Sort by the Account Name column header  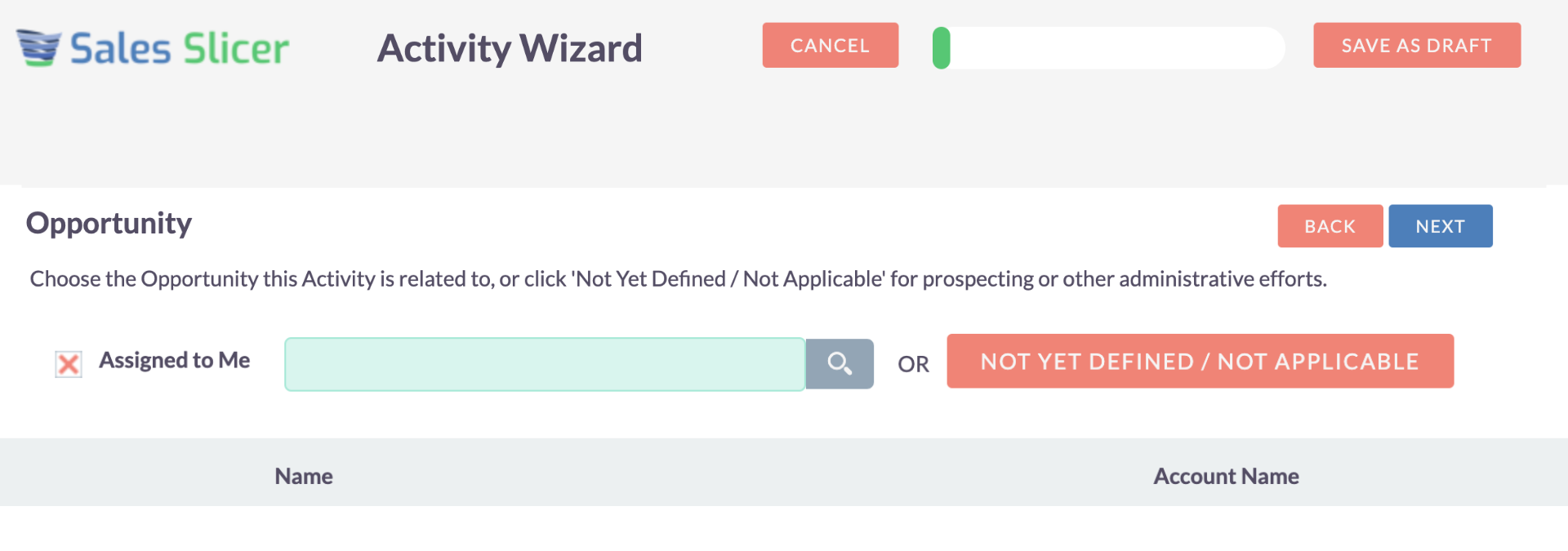(1226, 476)
